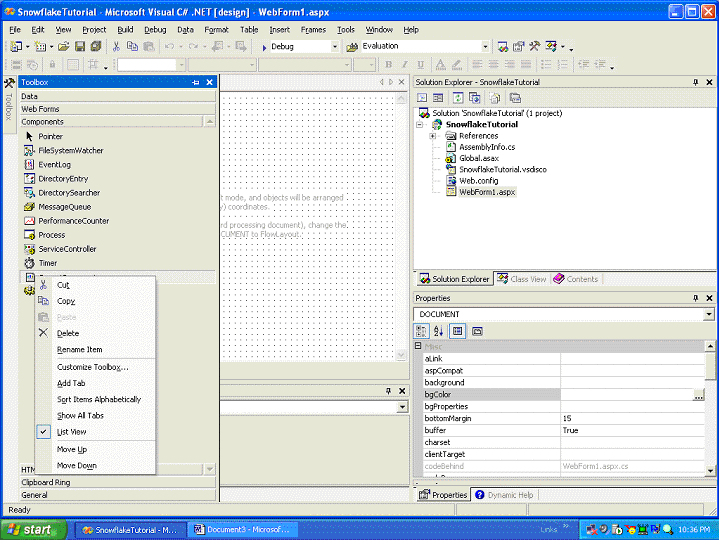Toggle List View in the context menu

(x=72, y=432)
